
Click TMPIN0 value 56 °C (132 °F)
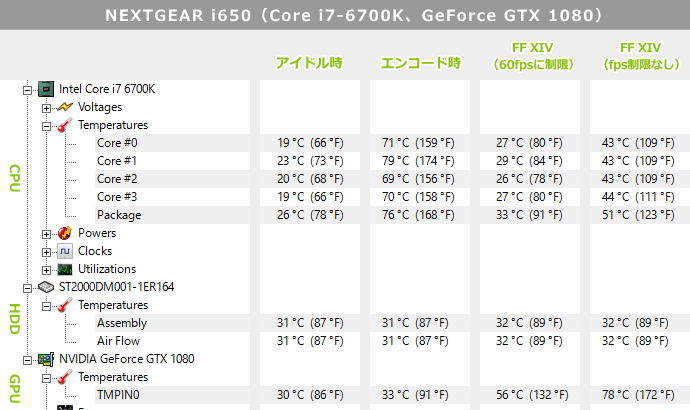[532, 395]
